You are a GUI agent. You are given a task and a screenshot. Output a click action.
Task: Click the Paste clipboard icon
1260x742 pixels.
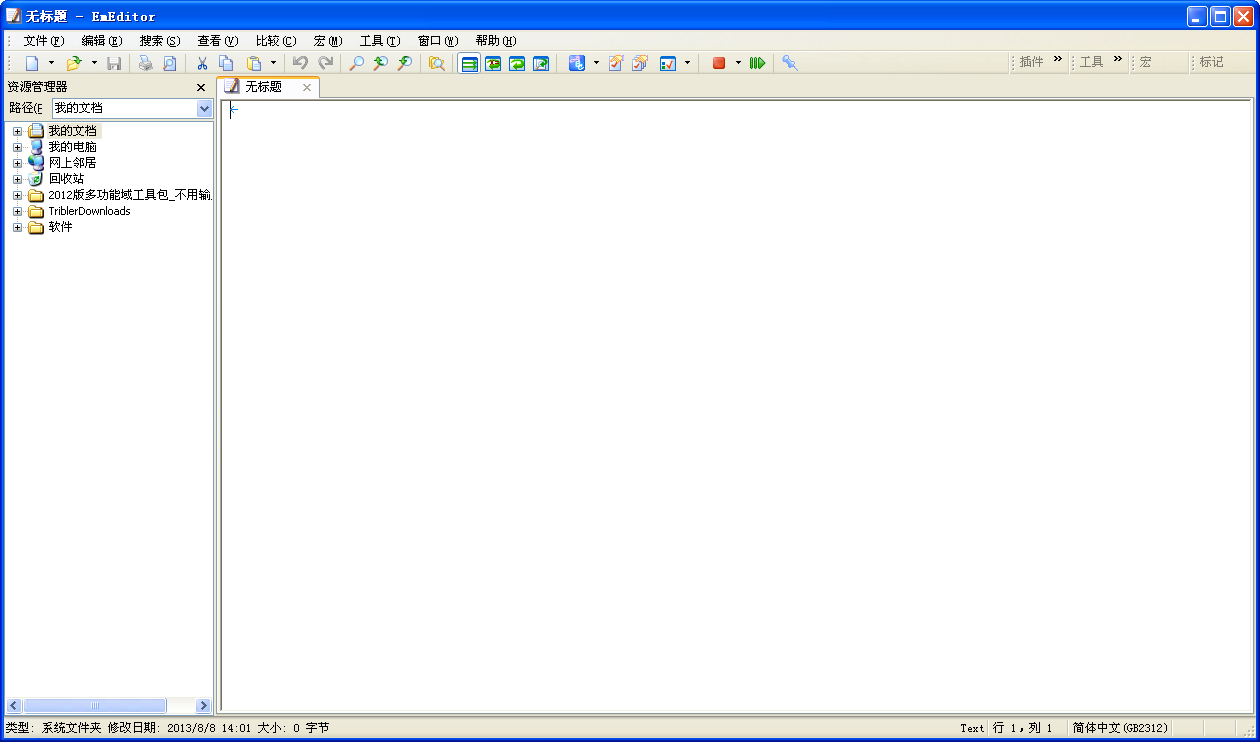point(254,63)
